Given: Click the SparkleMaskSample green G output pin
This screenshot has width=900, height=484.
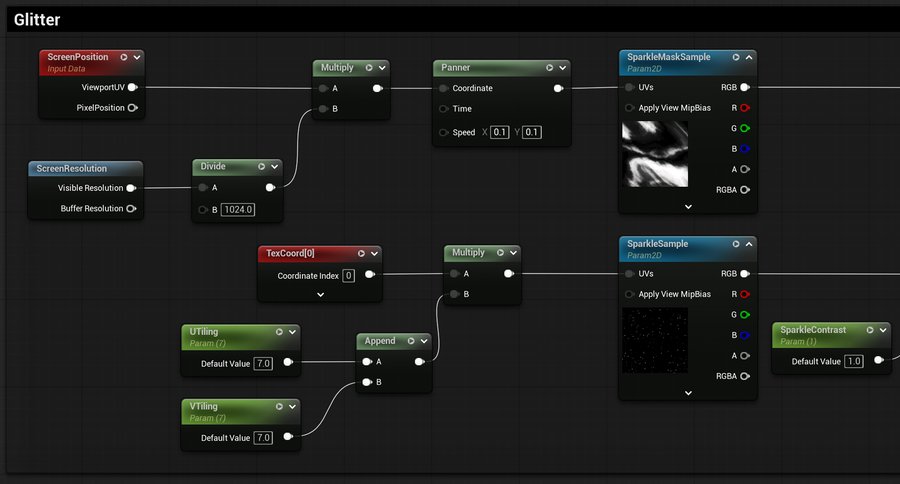Looking at the screenshot, I should (x=745, y=128).
